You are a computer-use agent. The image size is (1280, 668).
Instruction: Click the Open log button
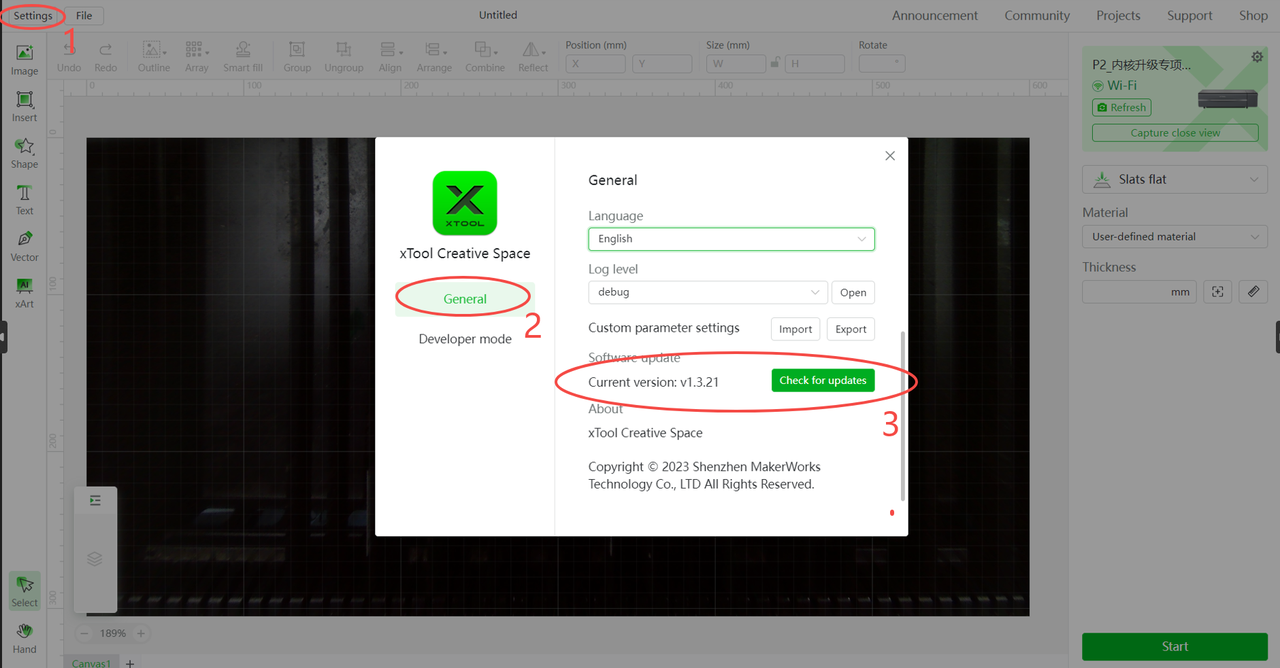(x=853, y=292)
